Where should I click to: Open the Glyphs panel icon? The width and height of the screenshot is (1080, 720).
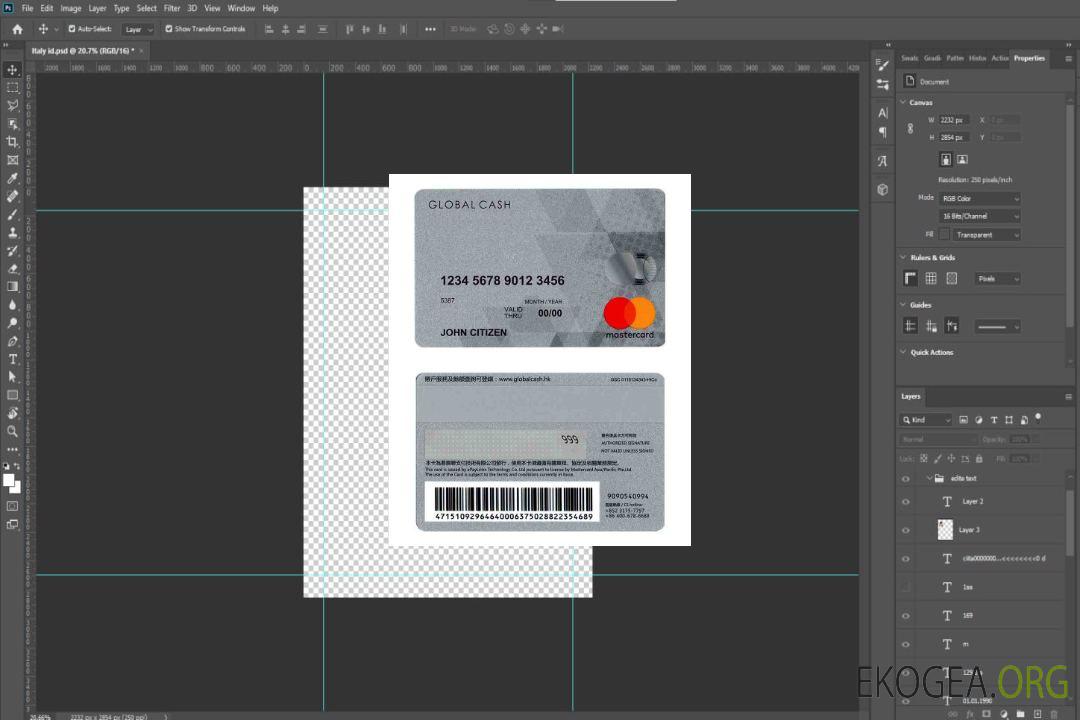(882, 161)
